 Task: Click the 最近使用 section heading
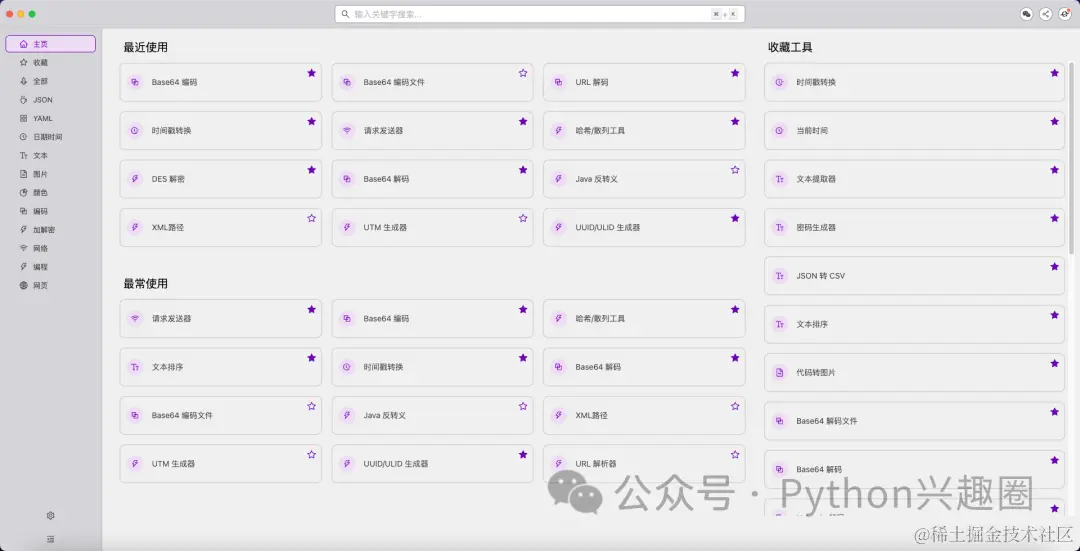click(145, 48)
